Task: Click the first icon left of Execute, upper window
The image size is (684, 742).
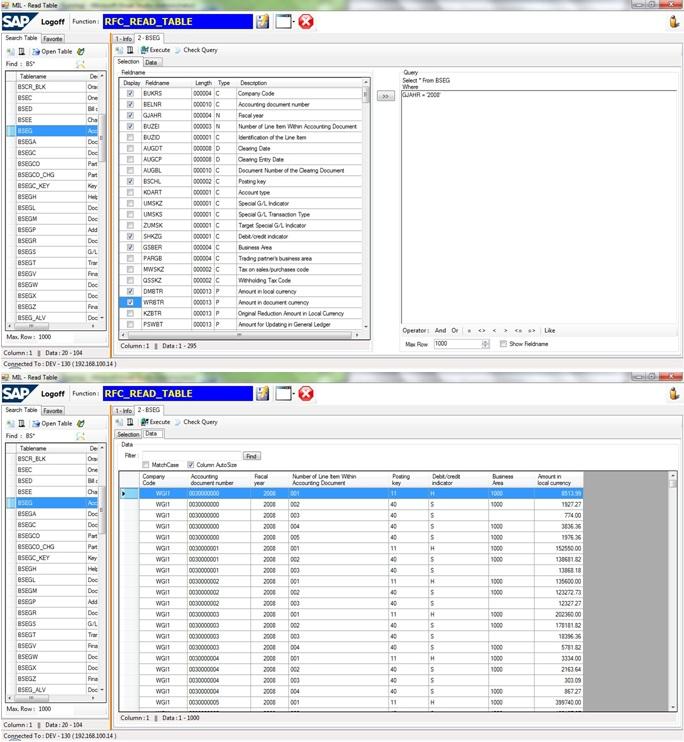Action: click(119, 50)
